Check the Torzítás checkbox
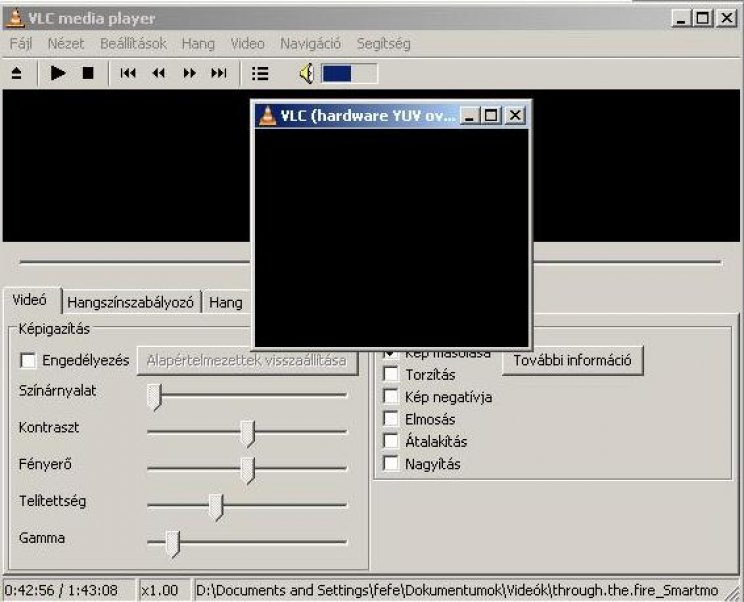The image size is (744, 602). click(x=391, y=374)
